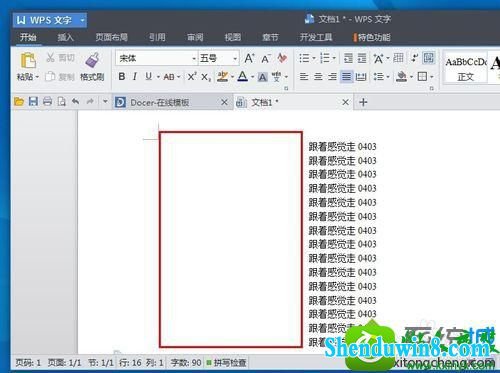
Task: Toggle underline formatting
Action: pyautogui.click(x=149, y=77)
